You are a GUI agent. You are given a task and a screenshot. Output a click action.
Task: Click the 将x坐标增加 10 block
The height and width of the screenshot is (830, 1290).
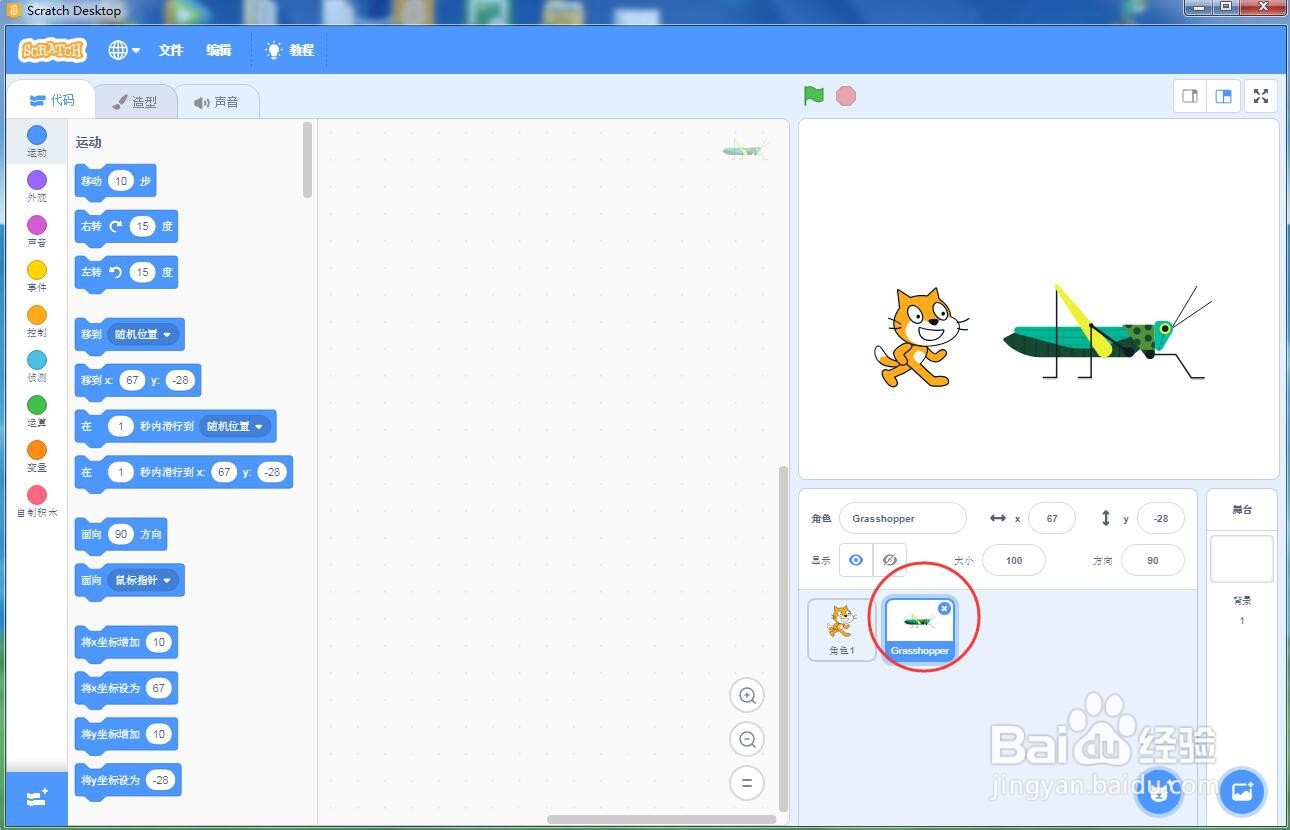click(x=126, y=642)
